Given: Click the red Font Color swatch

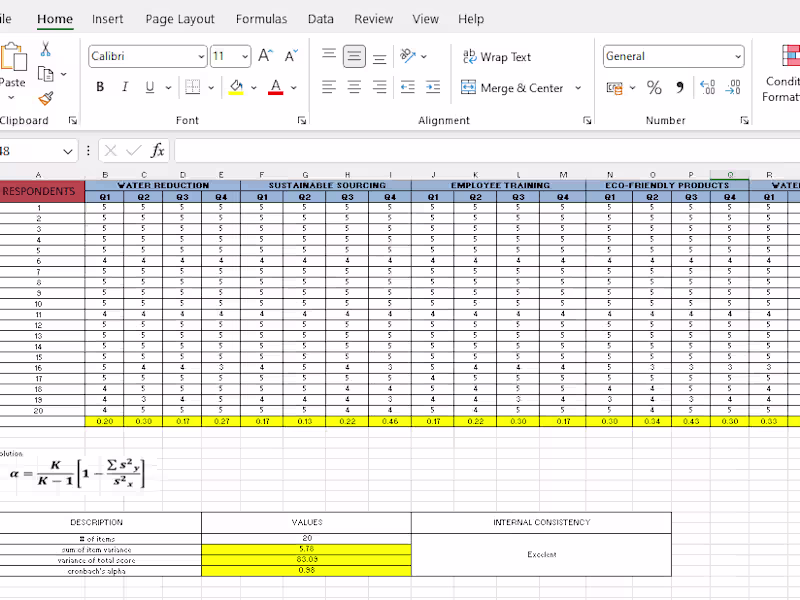Looking at the screenshot, I should 276,88.
